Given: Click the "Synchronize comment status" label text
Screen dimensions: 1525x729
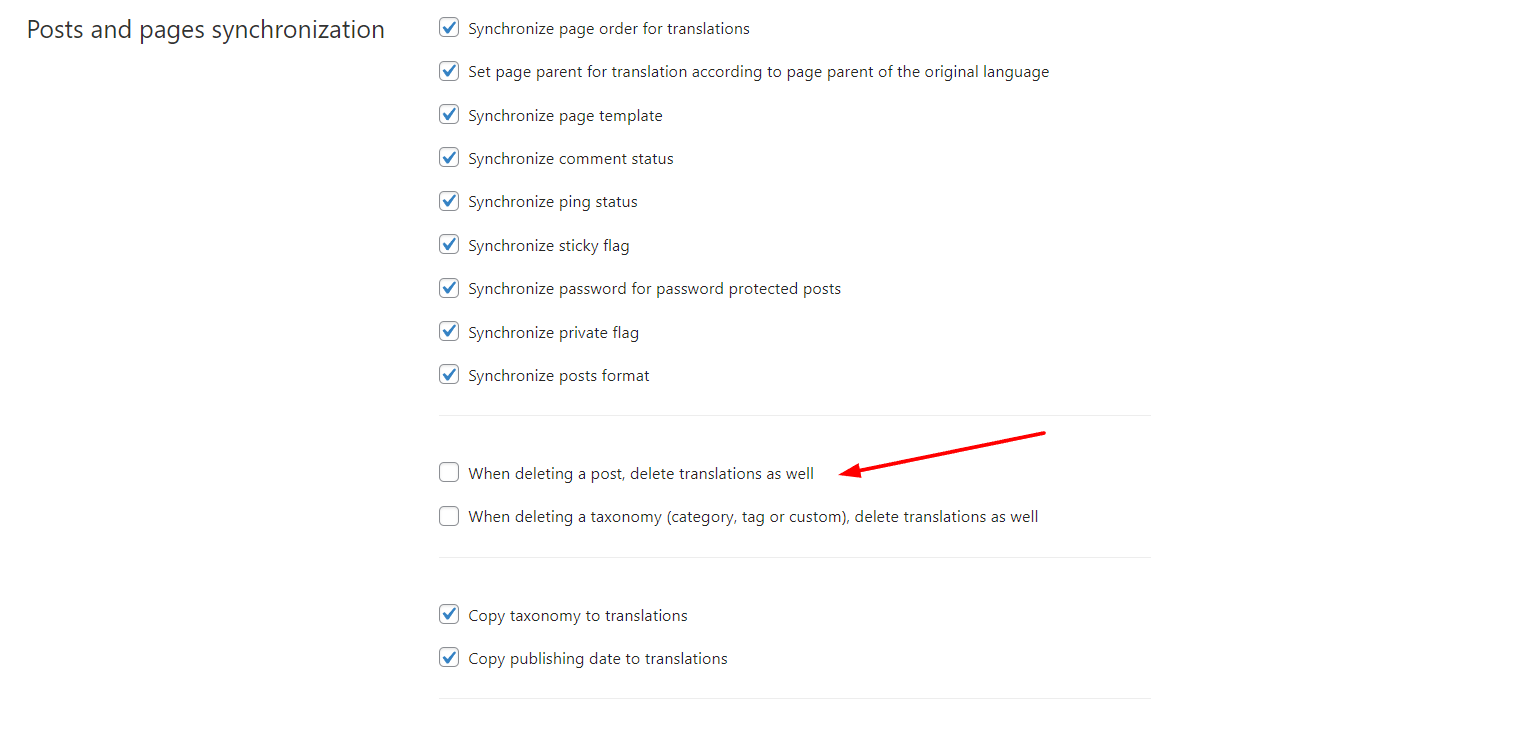Looking at the screenshot, I should pyautogui.click(x=570, y=159).
